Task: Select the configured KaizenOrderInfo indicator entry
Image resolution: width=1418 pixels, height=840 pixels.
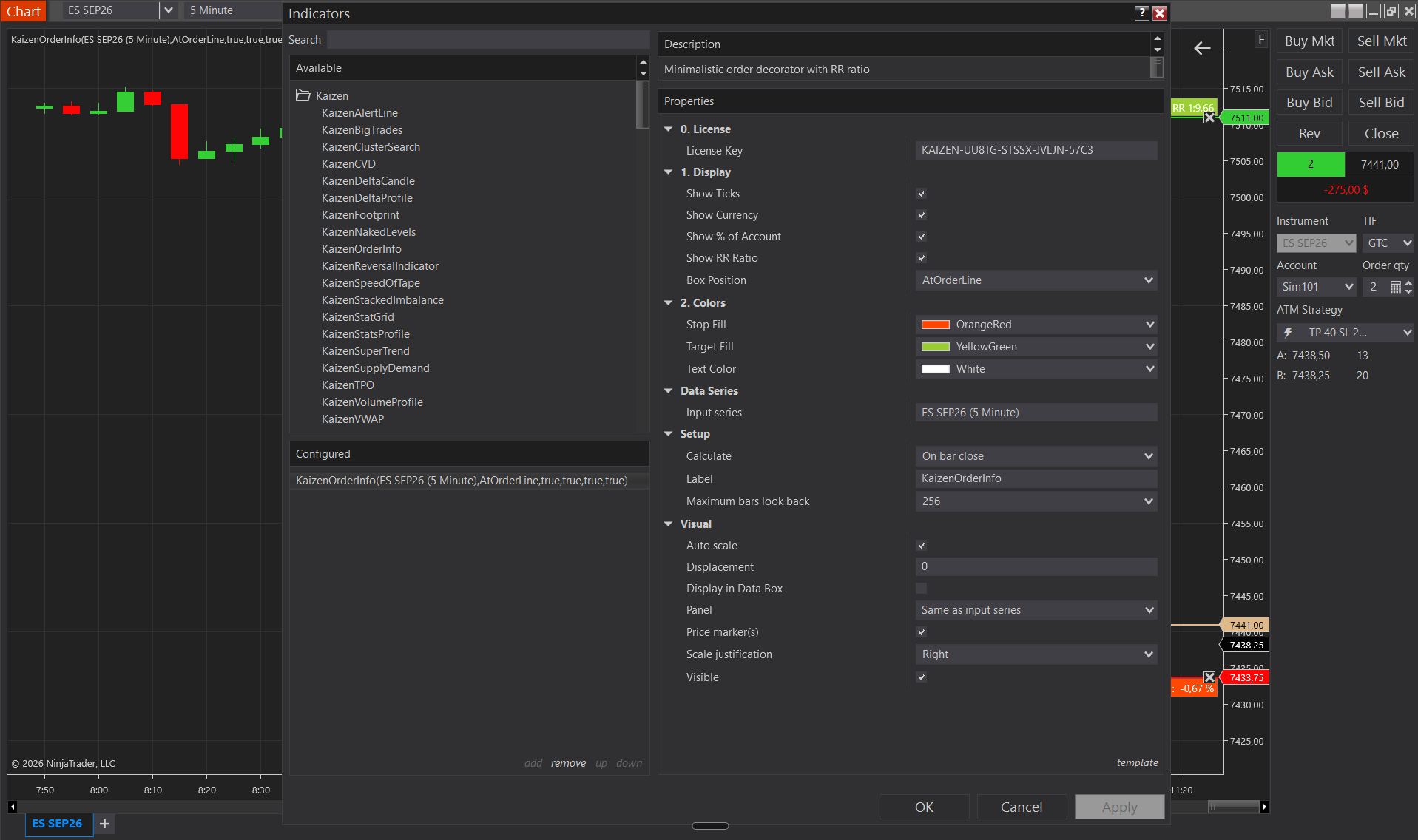Action: [469, 481]
